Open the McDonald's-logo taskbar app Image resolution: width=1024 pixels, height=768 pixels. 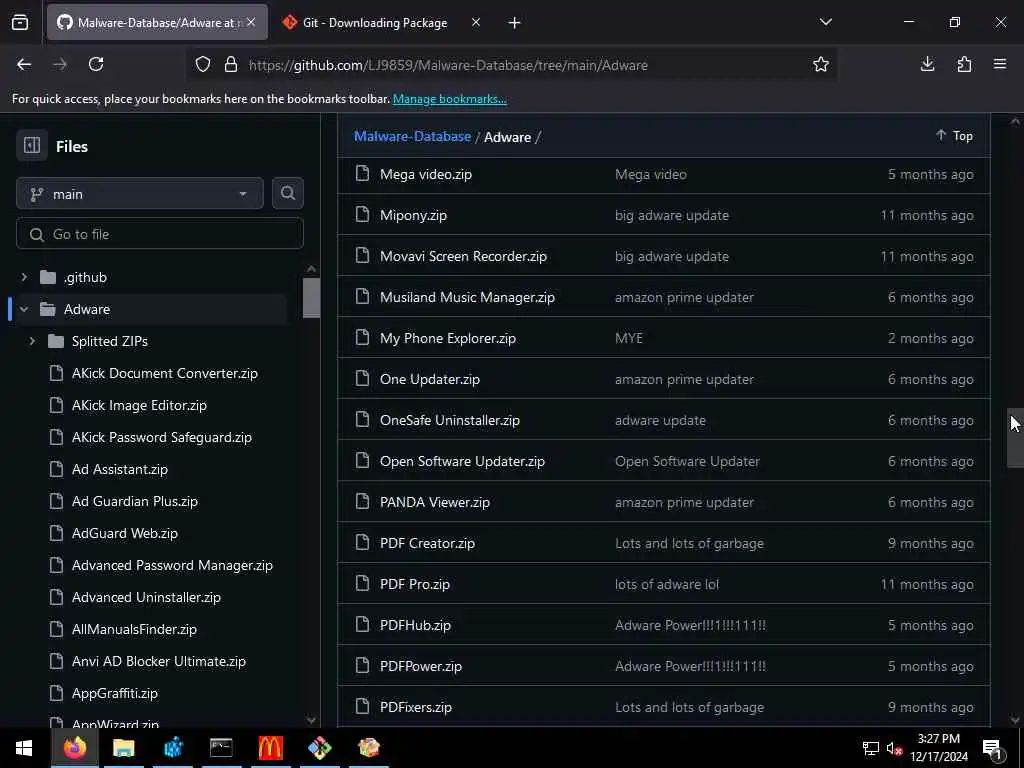(270, 748)
